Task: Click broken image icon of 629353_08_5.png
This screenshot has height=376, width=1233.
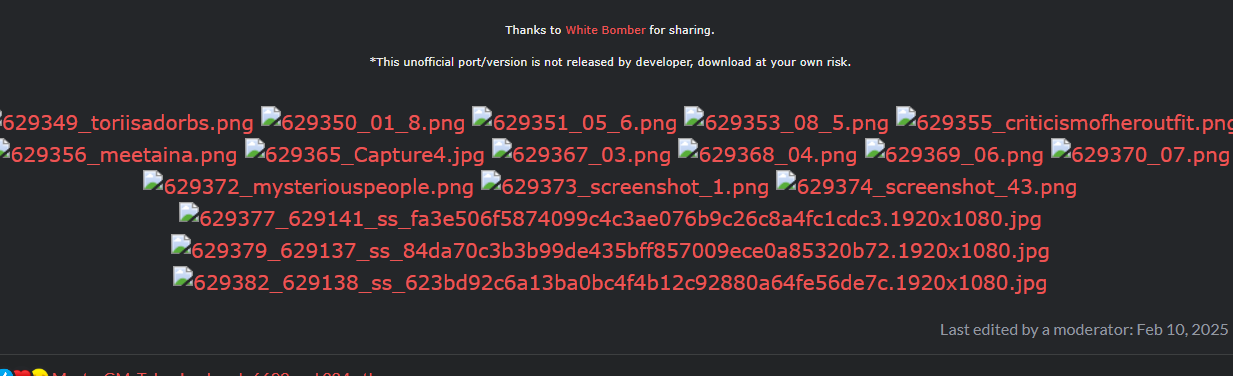Action: coord(694,117)
